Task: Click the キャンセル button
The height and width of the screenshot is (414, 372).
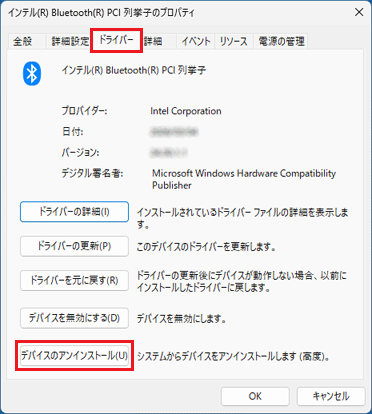Action: 331,396
